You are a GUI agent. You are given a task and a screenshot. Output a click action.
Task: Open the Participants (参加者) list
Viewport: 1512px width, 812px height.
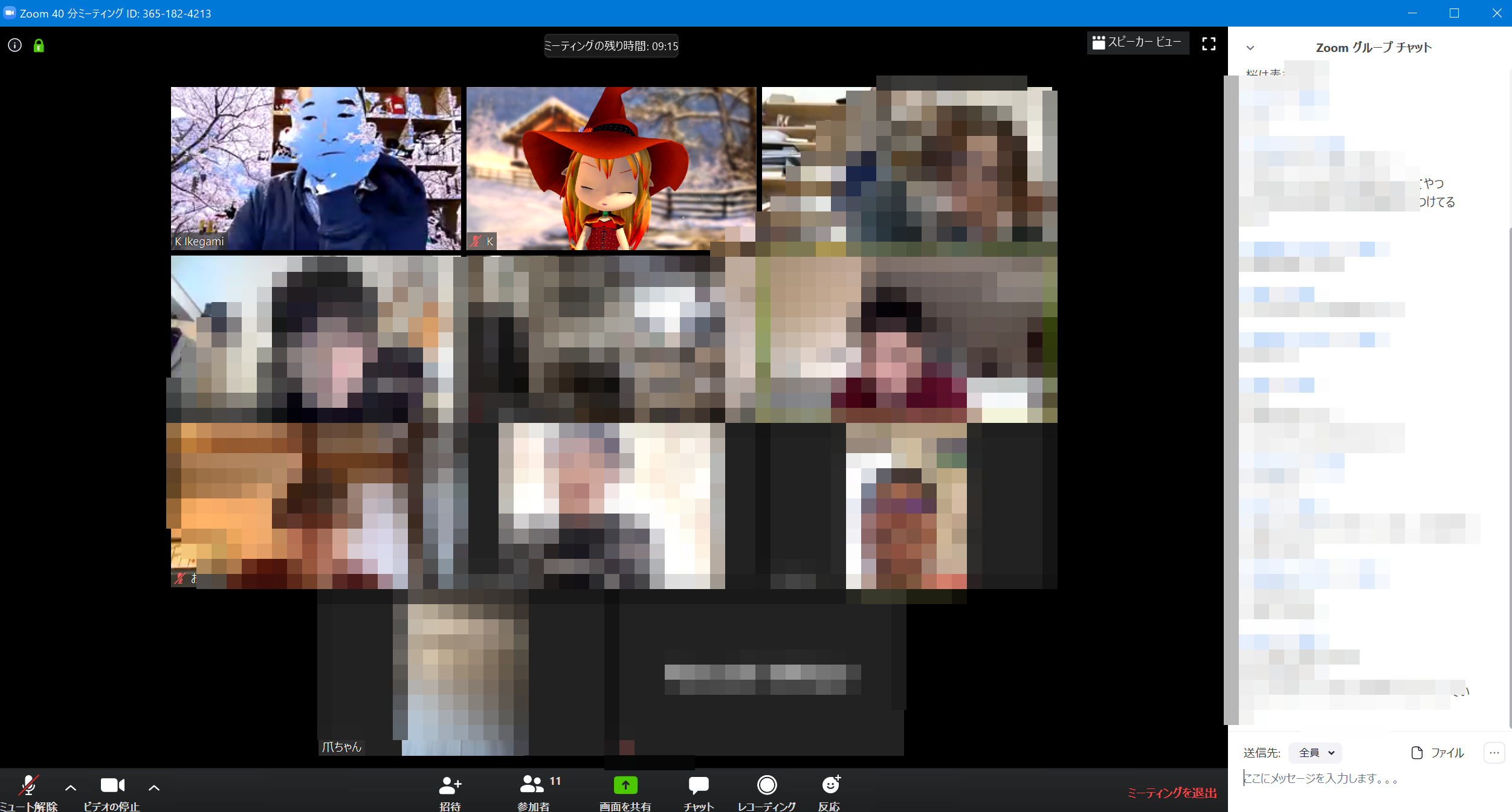coord(534,793)
